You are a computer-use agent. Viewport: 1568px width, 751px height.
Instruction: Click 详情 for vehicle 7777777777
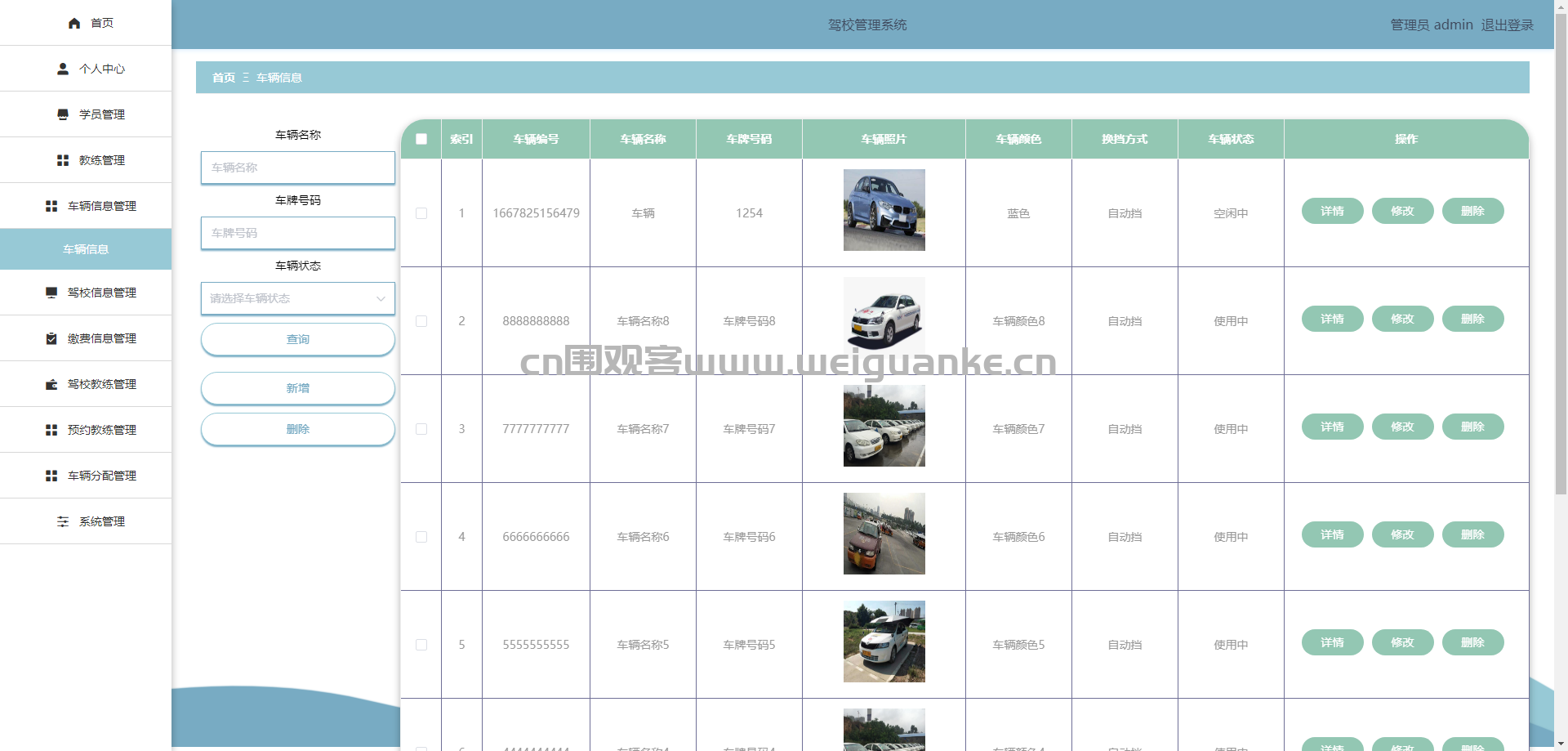(x=1332, y=427)
